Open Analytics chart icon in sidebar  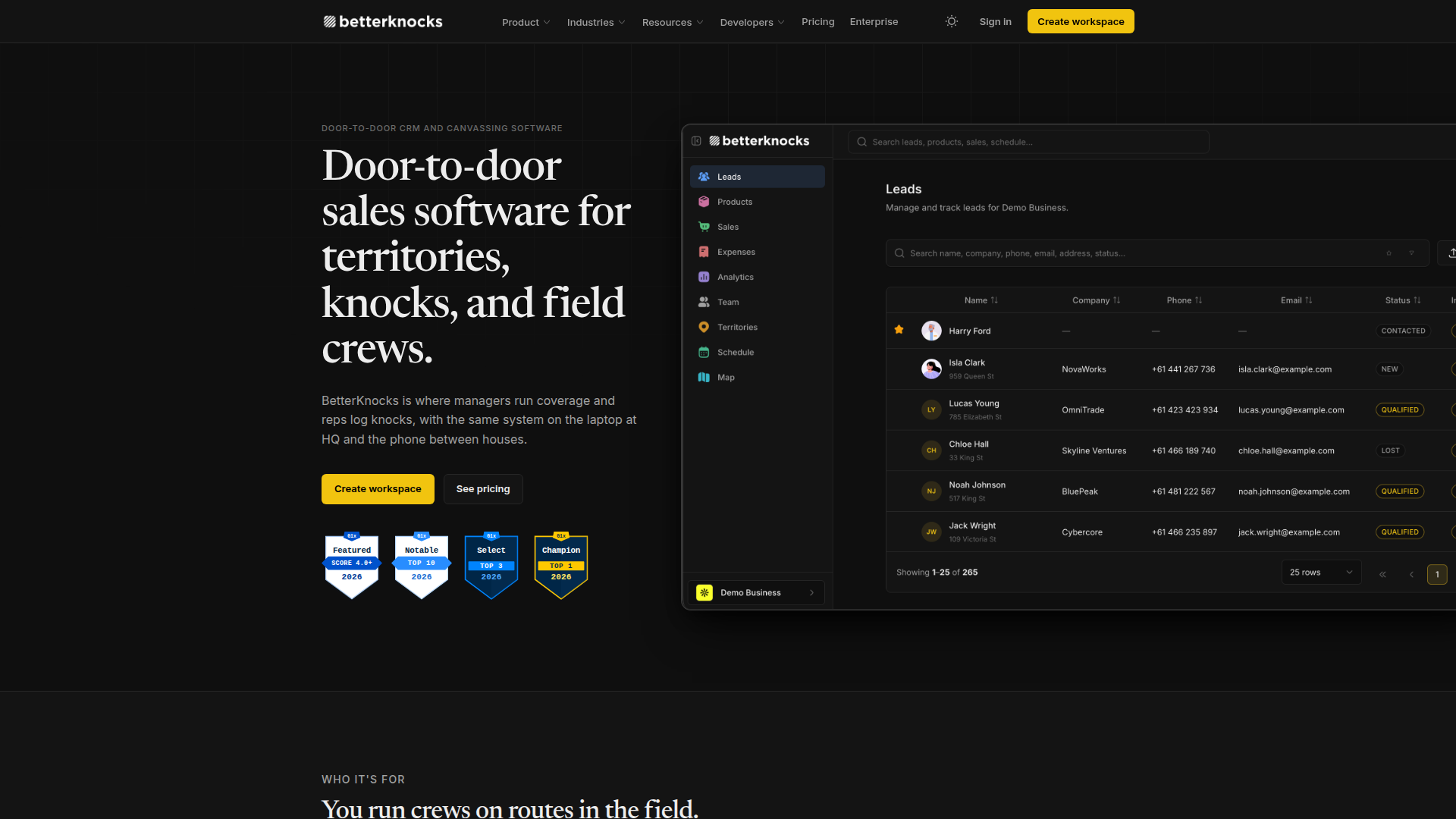click(x=704, y=277)
